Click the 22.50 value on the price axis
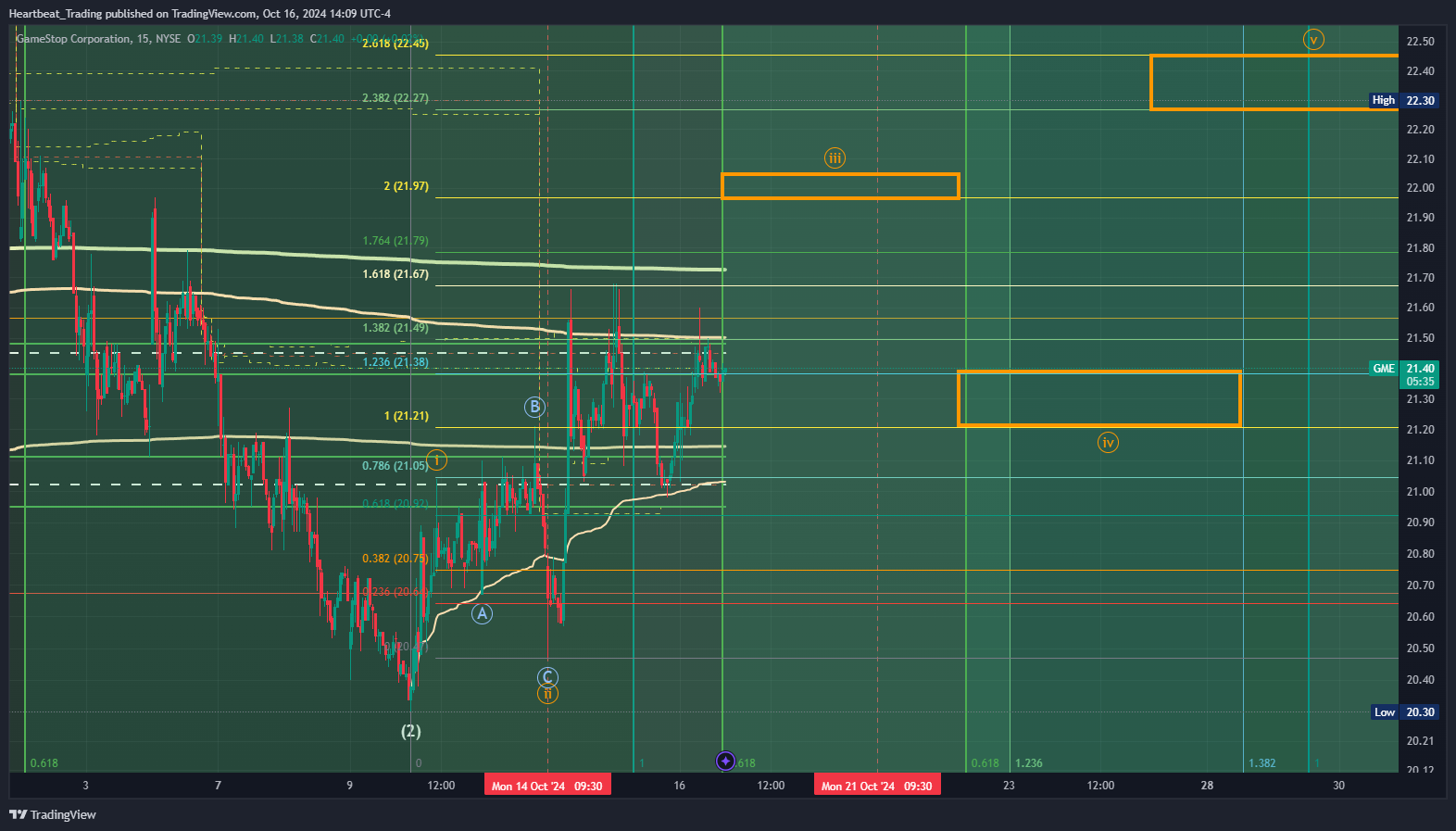 [x=1420, y=42]
